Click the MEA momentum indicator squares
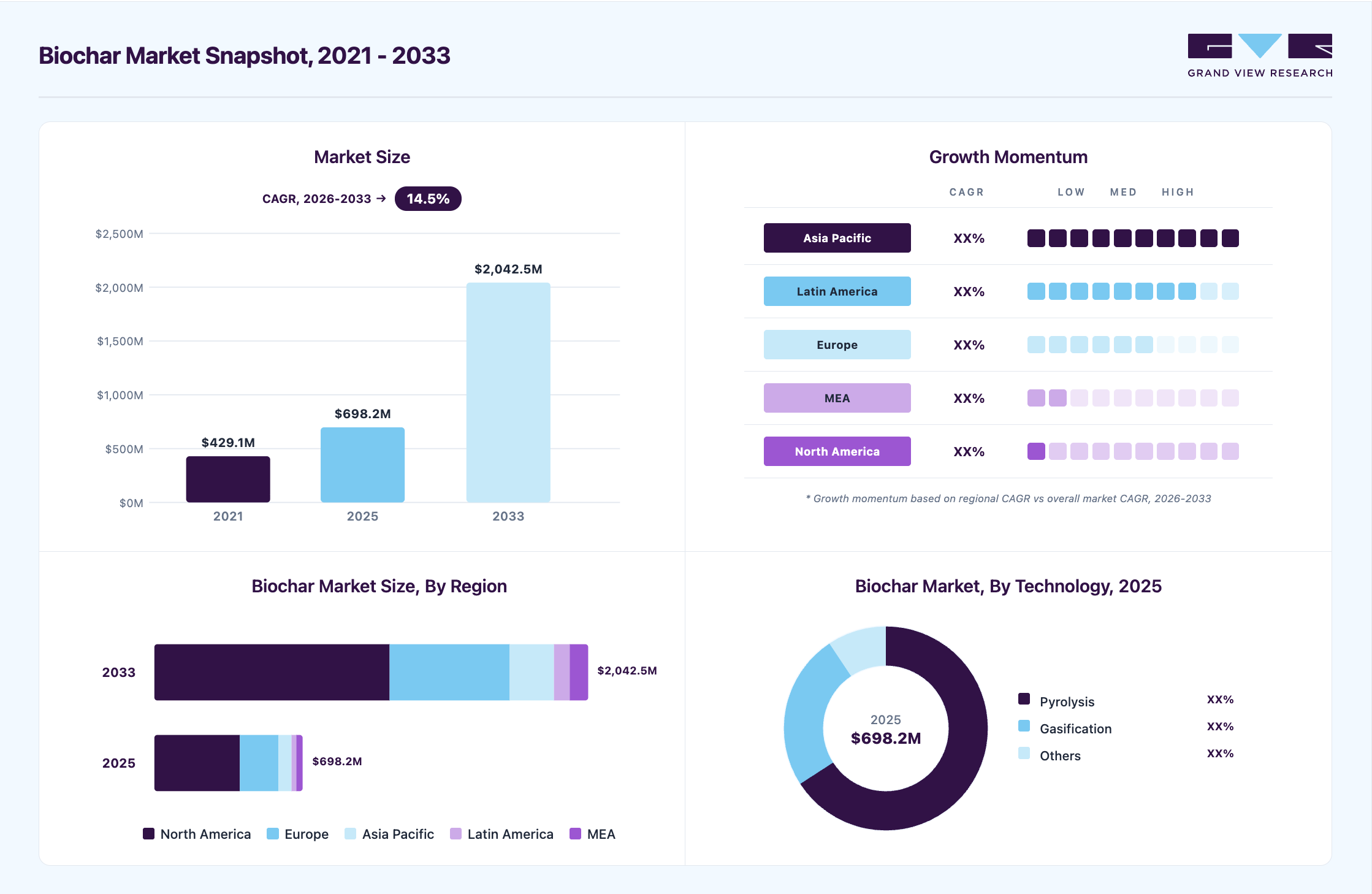 pos(1133,398)
